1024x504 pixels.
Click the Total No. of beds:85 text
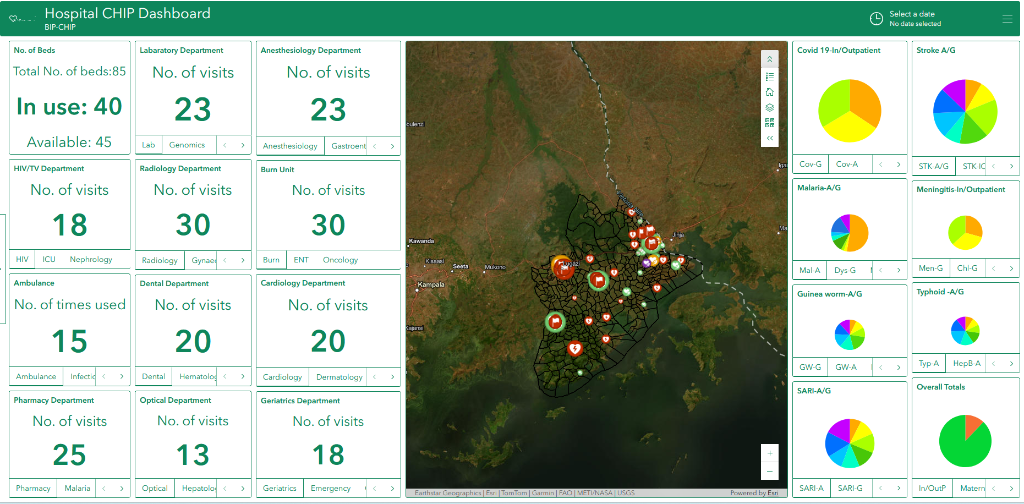69,71
